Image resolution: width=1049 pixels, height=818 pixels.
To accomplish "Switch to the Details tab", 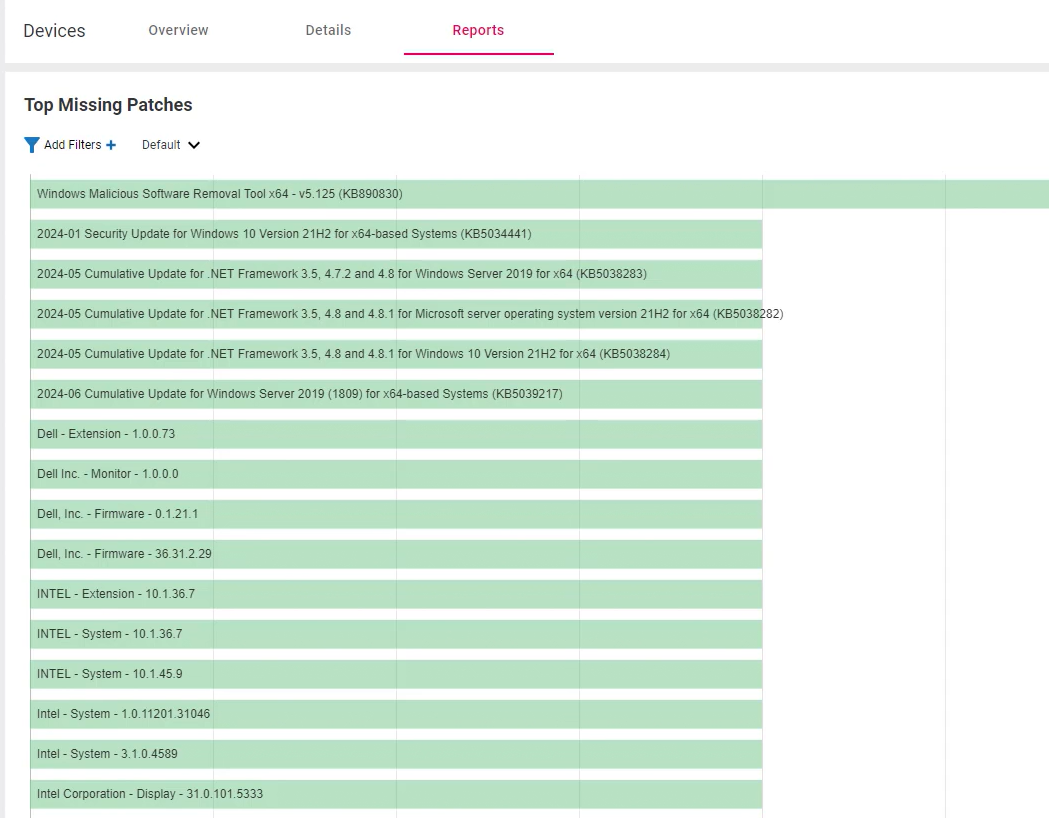I will click(328, 30).
